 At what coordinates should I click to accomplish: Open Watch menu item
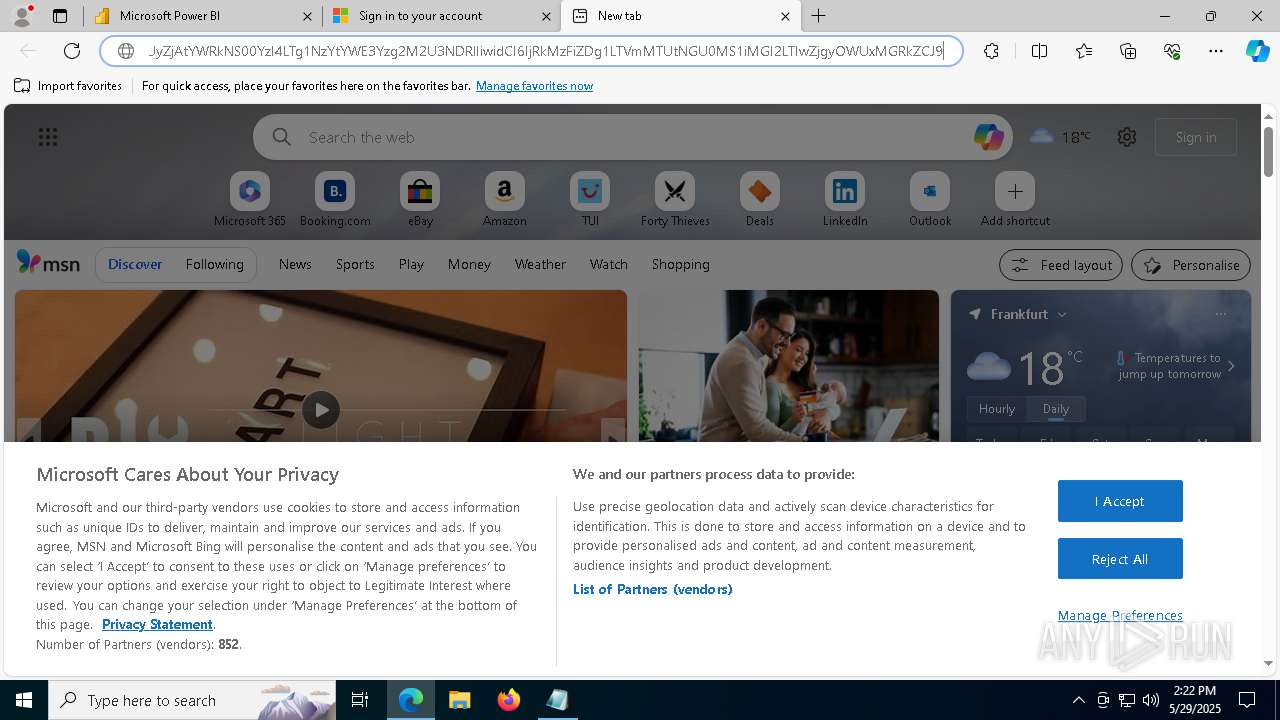[x=609, y=264]
